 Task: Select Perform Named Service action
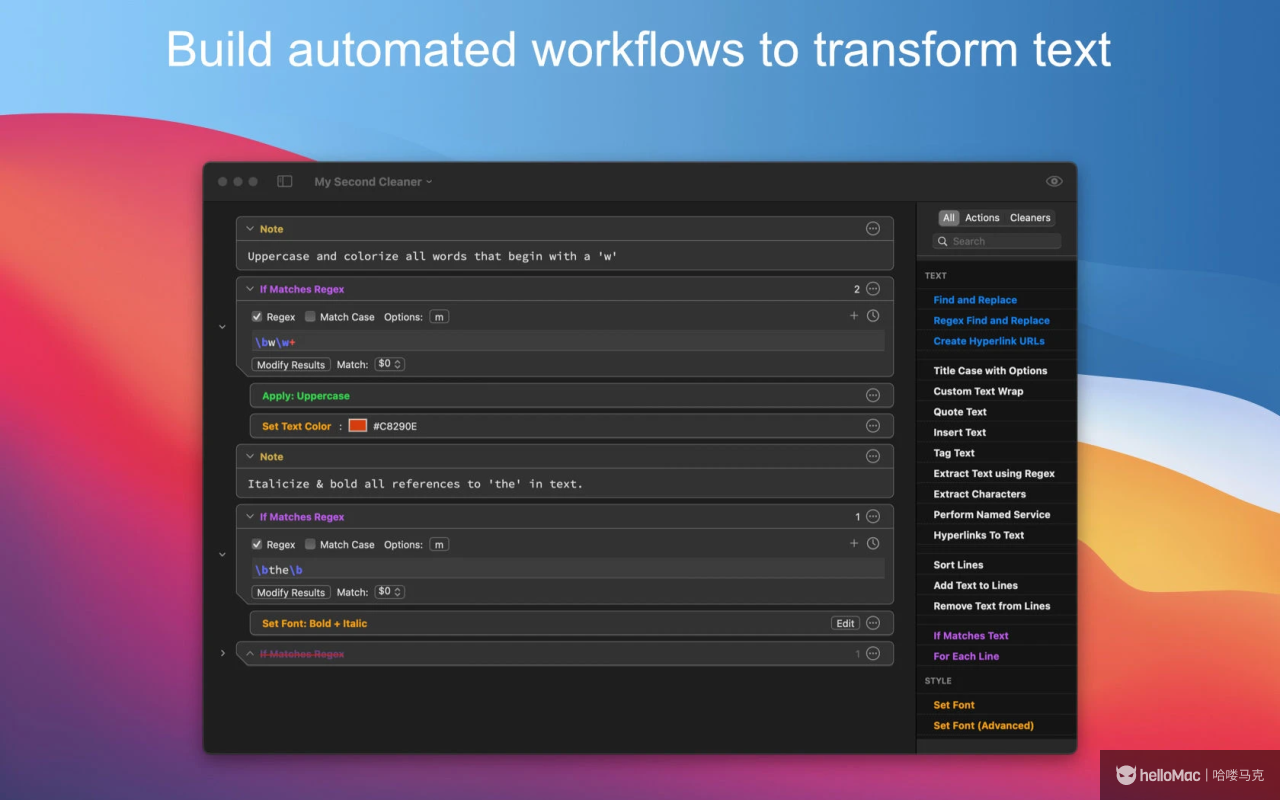(x=992, y=515)
